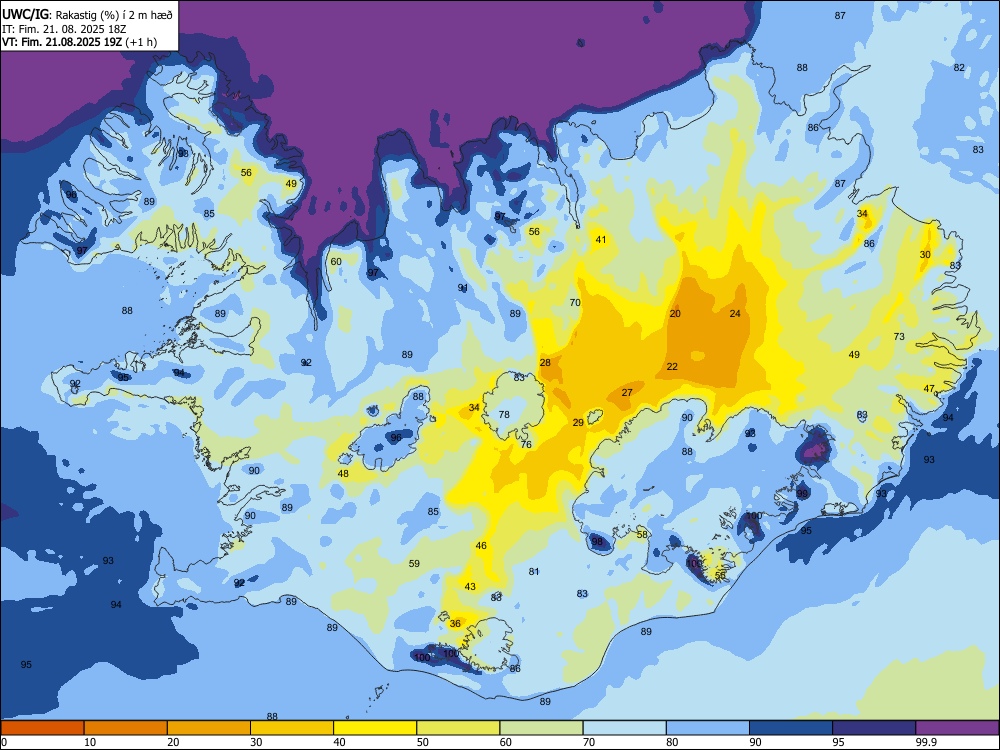Click the '99' value in the southeast
1000x750 pixels.
pyautogui.click(x=802, y=494)
